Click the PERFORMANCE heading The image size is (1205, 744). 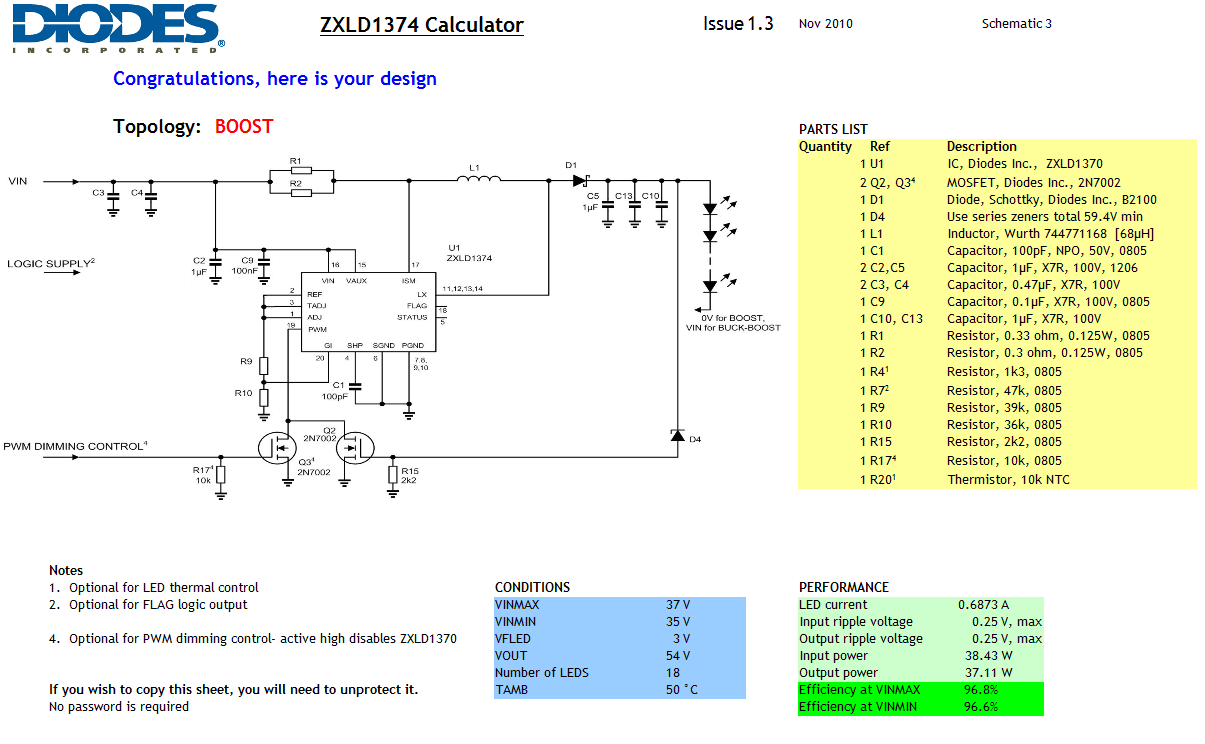pos(844,587)
